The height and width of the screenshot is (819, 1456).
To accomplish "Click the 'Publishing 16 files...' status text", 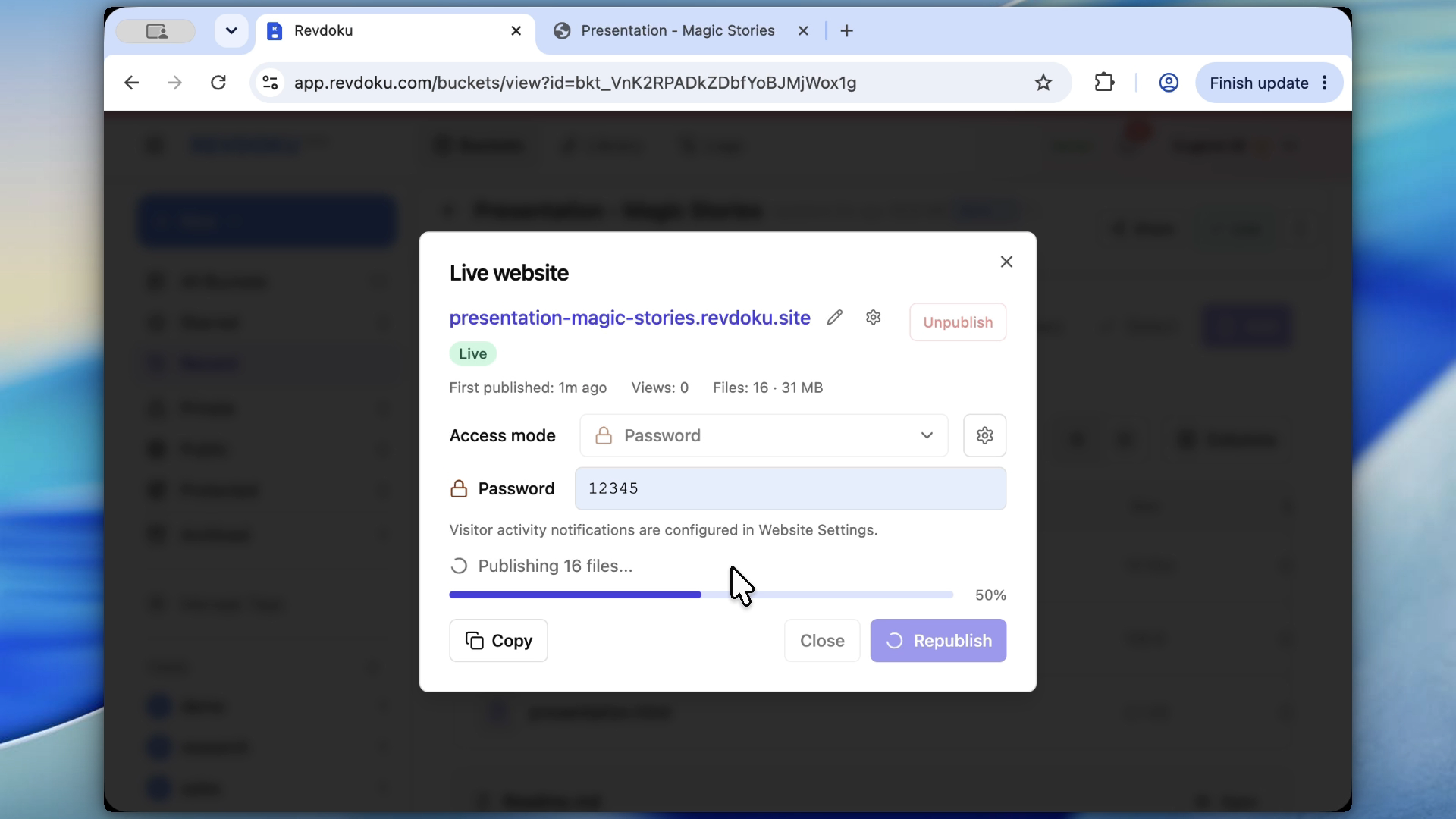I will 555,566.
